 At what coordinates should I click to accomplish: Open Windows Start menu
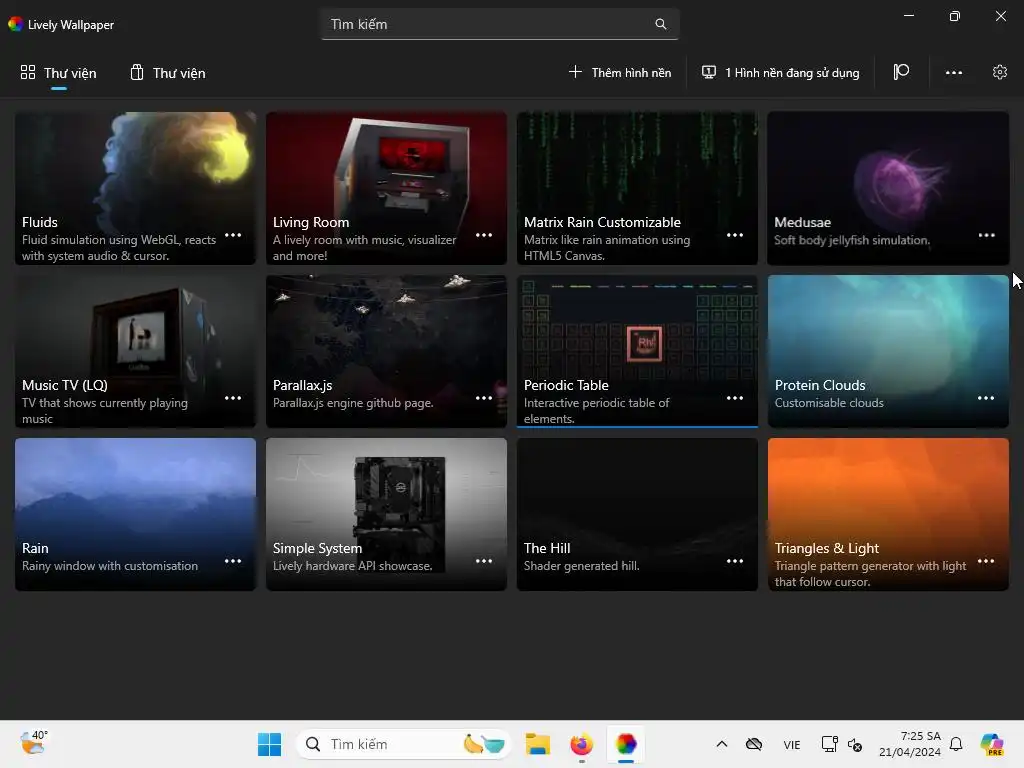click(269, 744)
